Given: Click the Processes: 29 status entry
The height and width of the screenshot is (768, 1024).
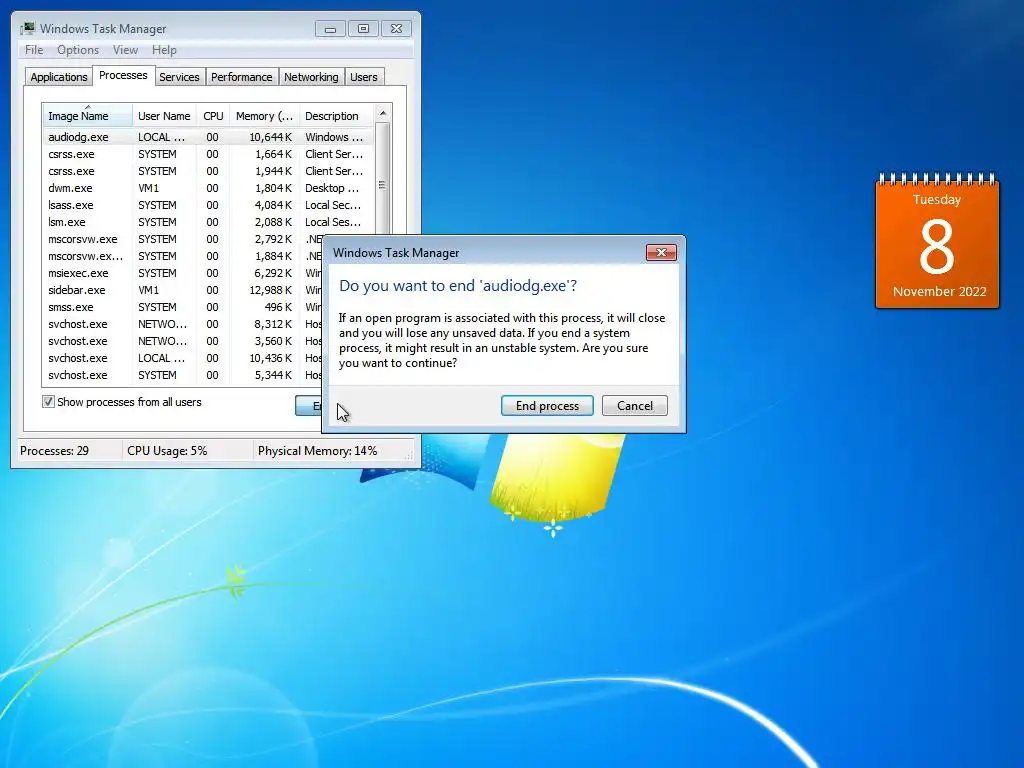Looking at the screenshot, I should [54, 451].
